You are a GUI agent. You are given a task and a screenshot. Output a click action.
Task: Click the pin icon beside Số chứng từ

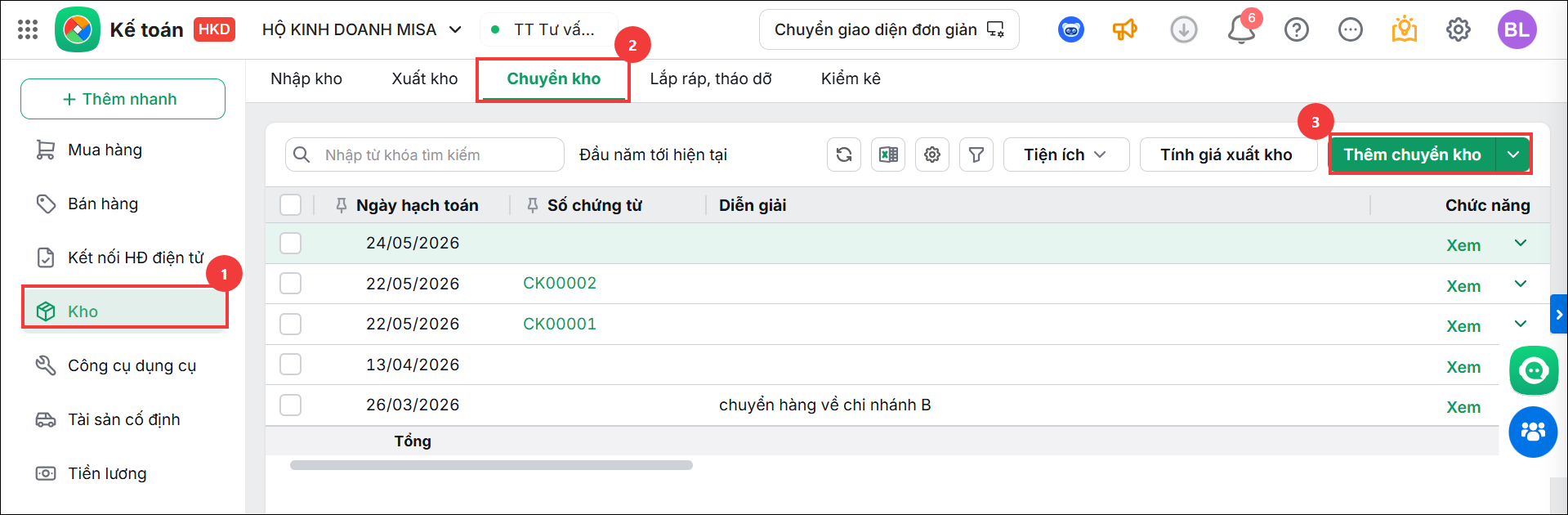tap(533, 206)
